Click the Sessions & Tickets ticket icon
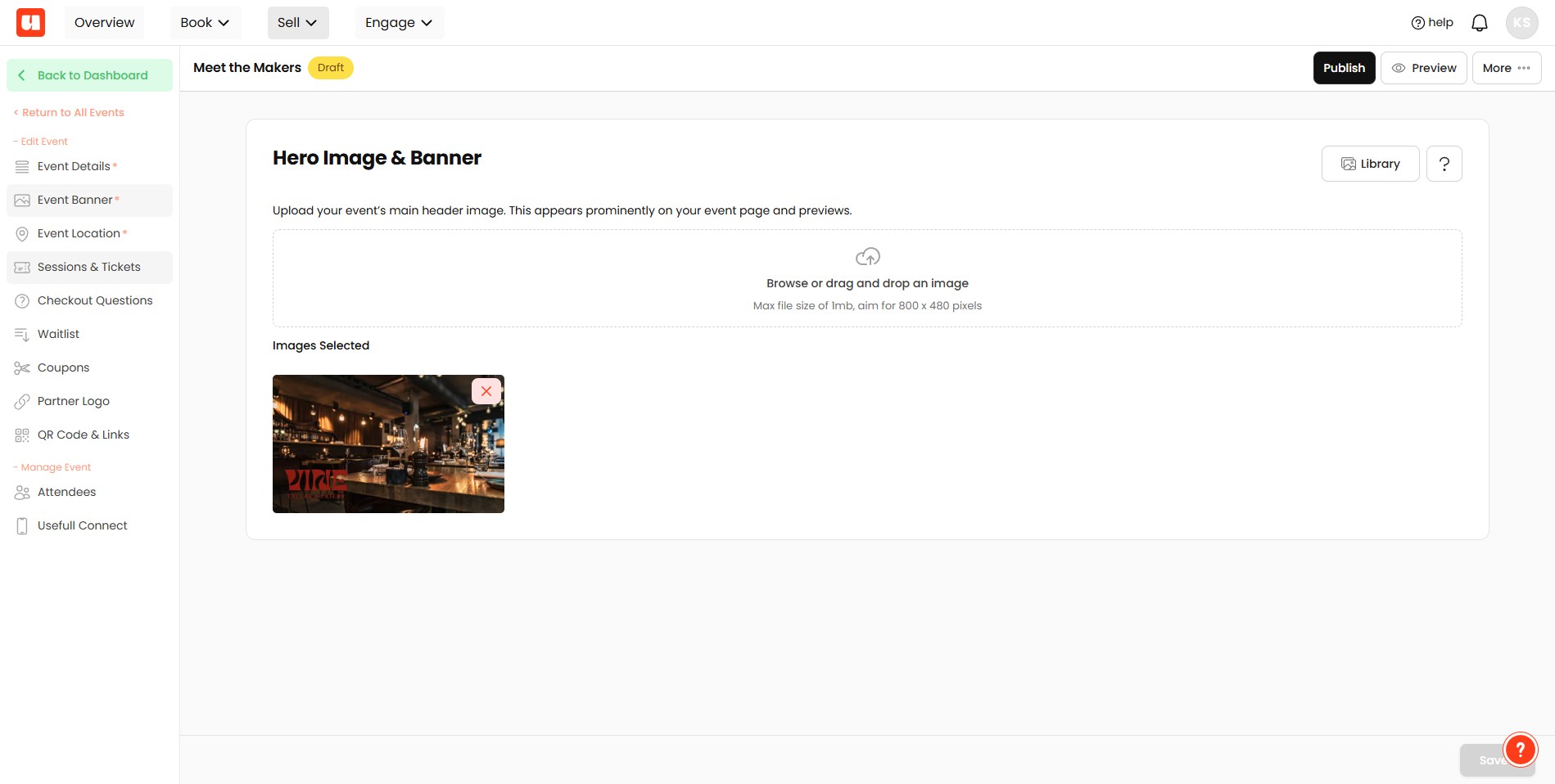Image resolution: width=1555 pixels, height=784 pixels. (x=22, y=268)
